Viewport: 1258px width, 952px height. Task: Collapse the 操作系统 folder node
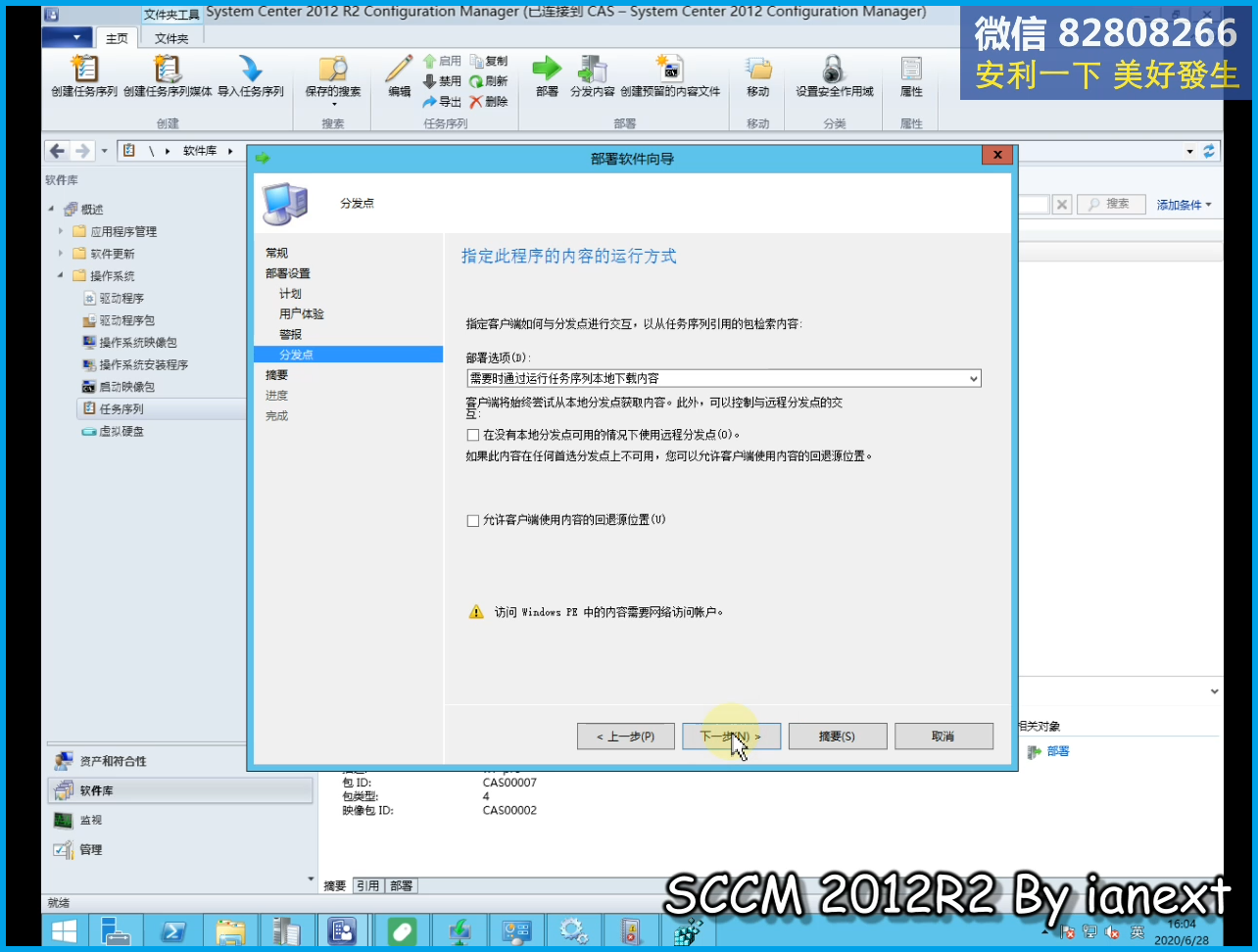(x=61, y=276)
